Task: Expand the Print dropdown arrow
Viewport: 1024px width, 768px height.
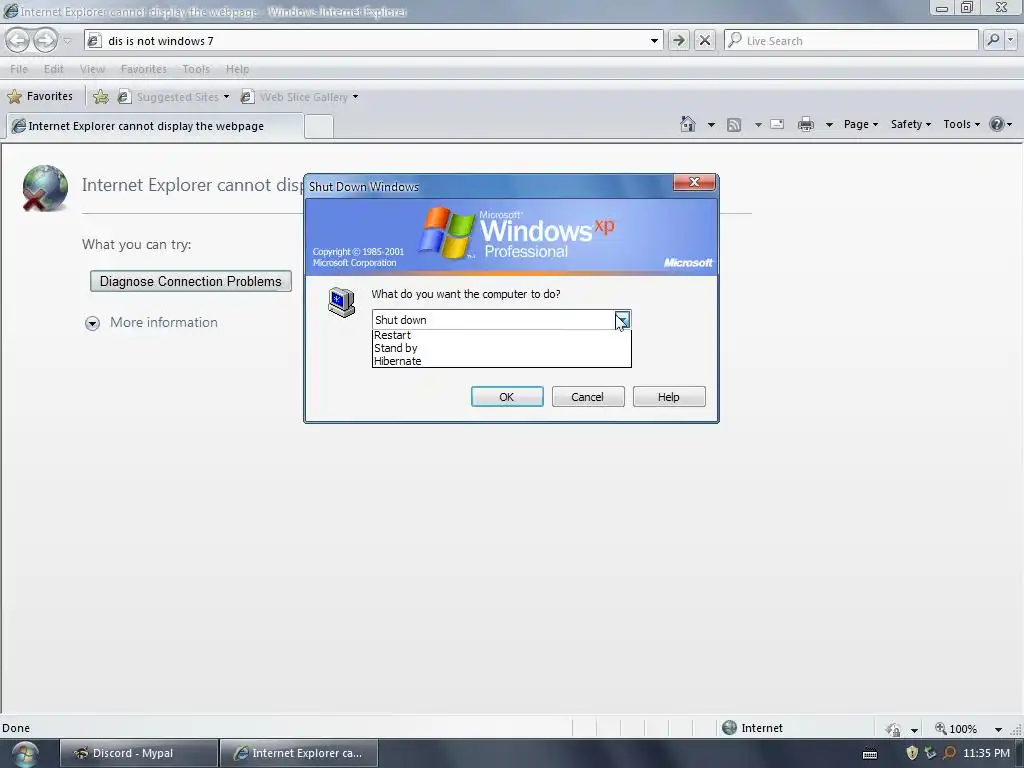Action: [829, 125]
